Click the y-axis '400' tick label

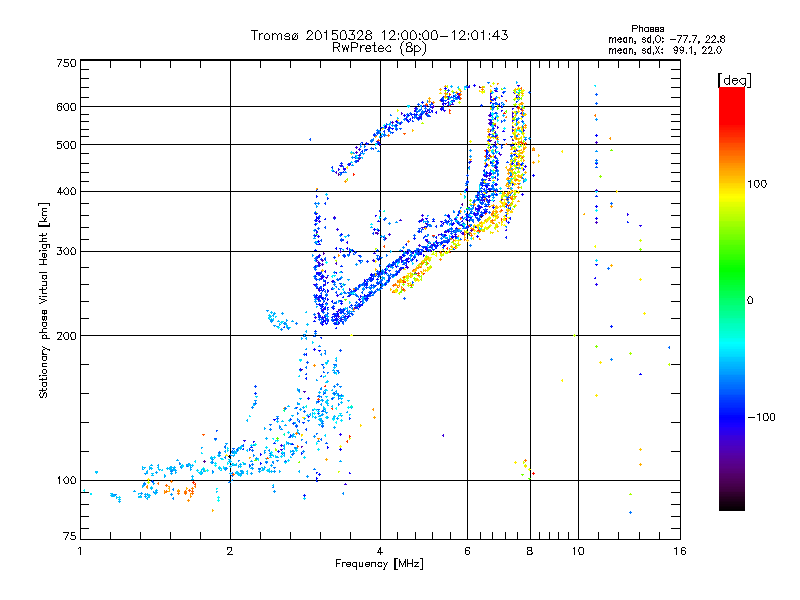pos(67,191)
